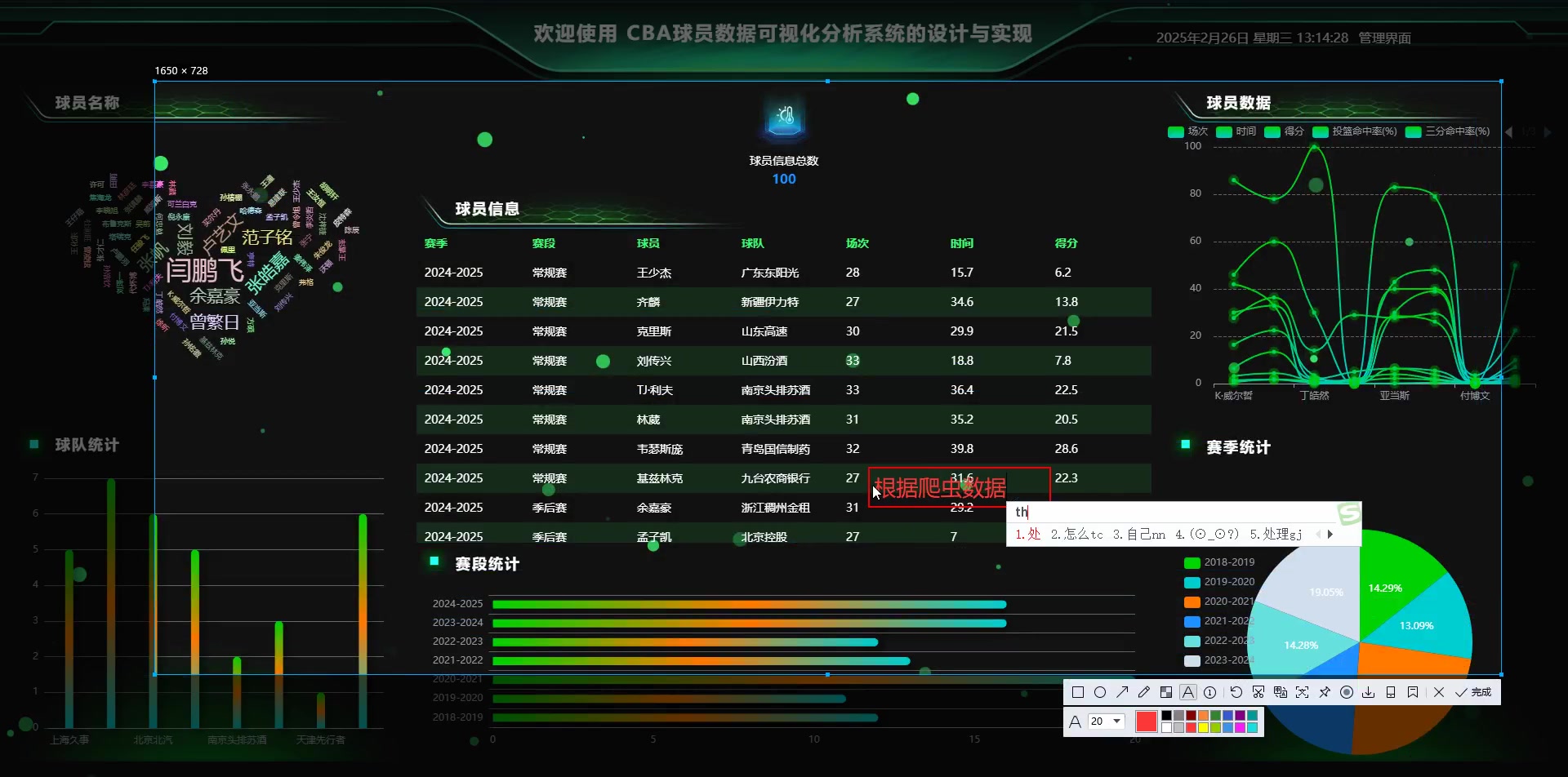Select the numbered step marker tool

[1210, 692]
